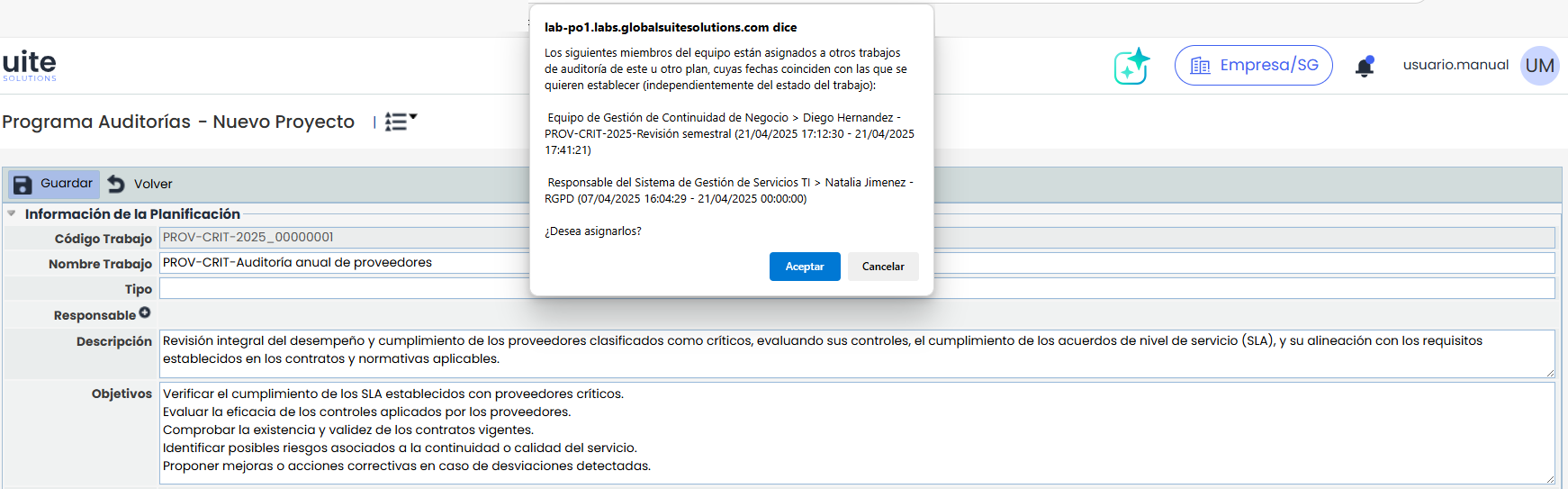This screenshot has height=489, width=1568.
Task: Click the Objetivos textarea resize handle
Action: pyautogui.click(x=1549, y=478)
